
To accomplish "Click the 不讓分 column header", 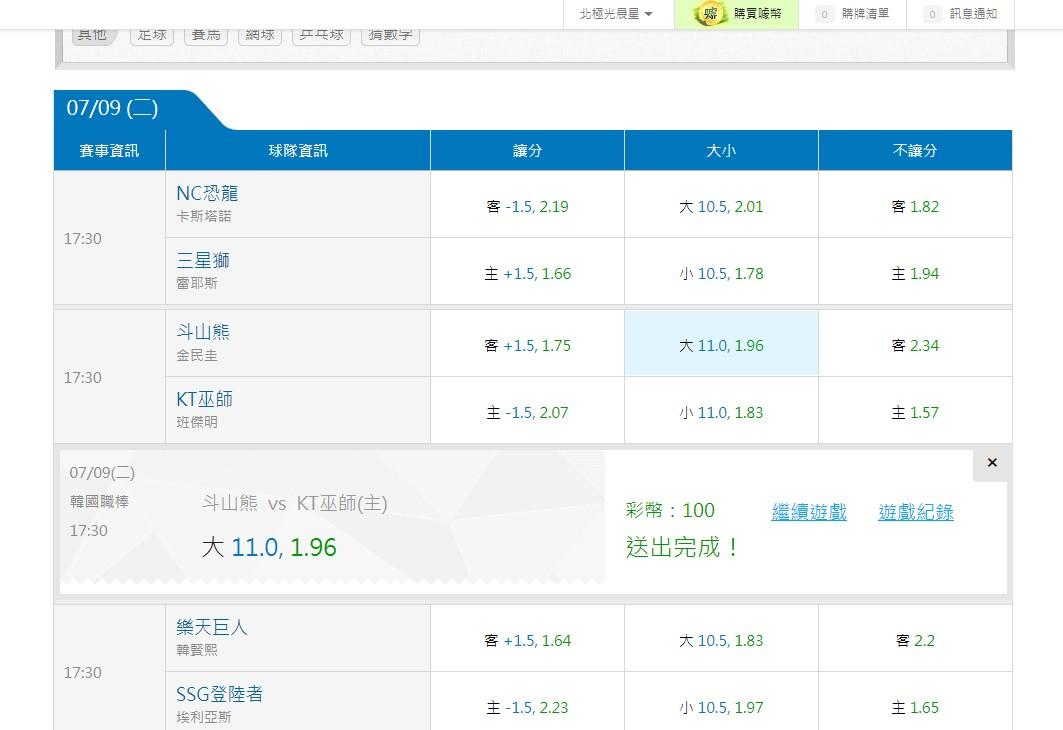I will (915, 150).
